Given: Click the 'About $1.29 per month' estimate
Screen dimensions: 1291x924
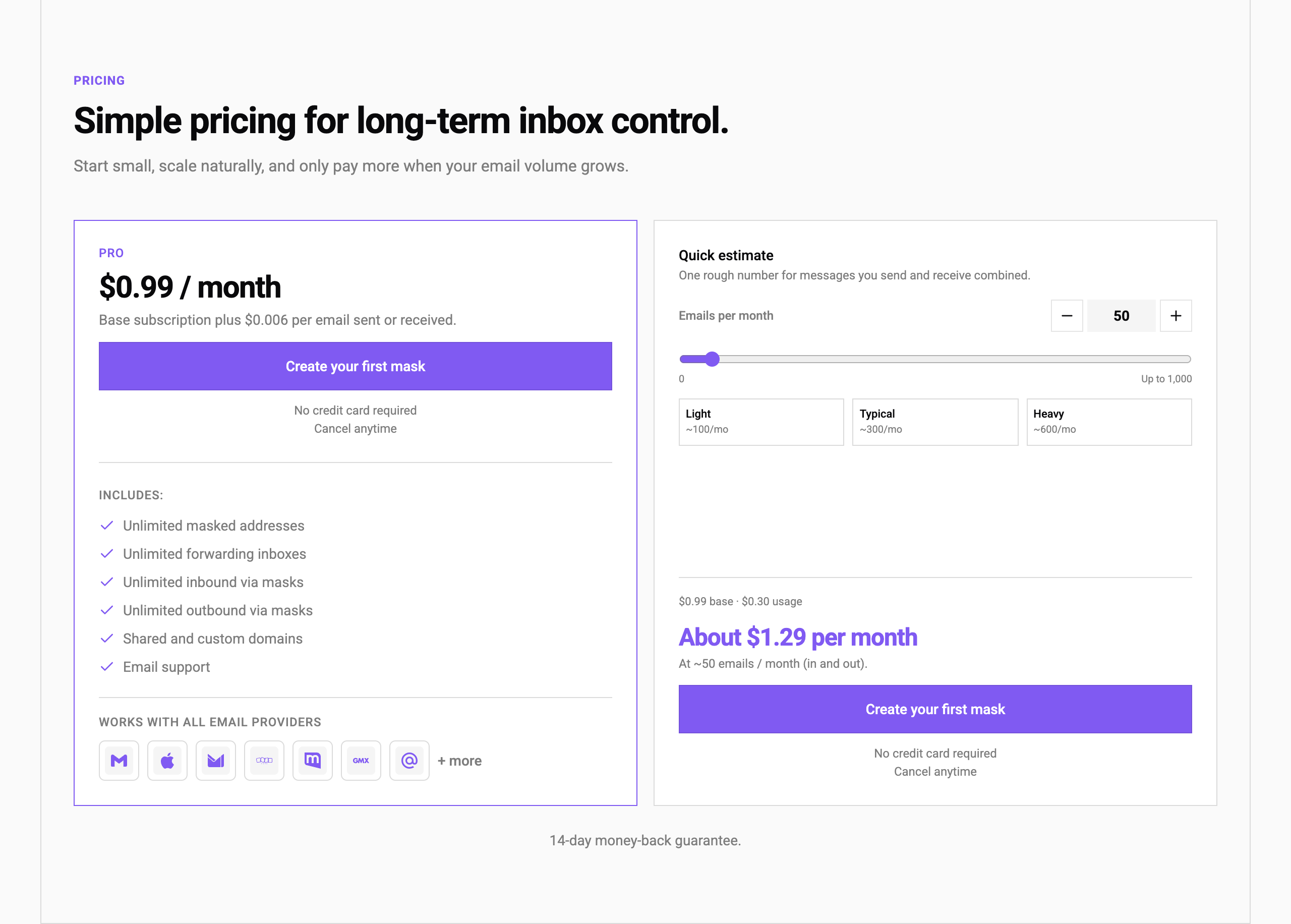Looking at the screenshot, I should [x=798, y=637].
